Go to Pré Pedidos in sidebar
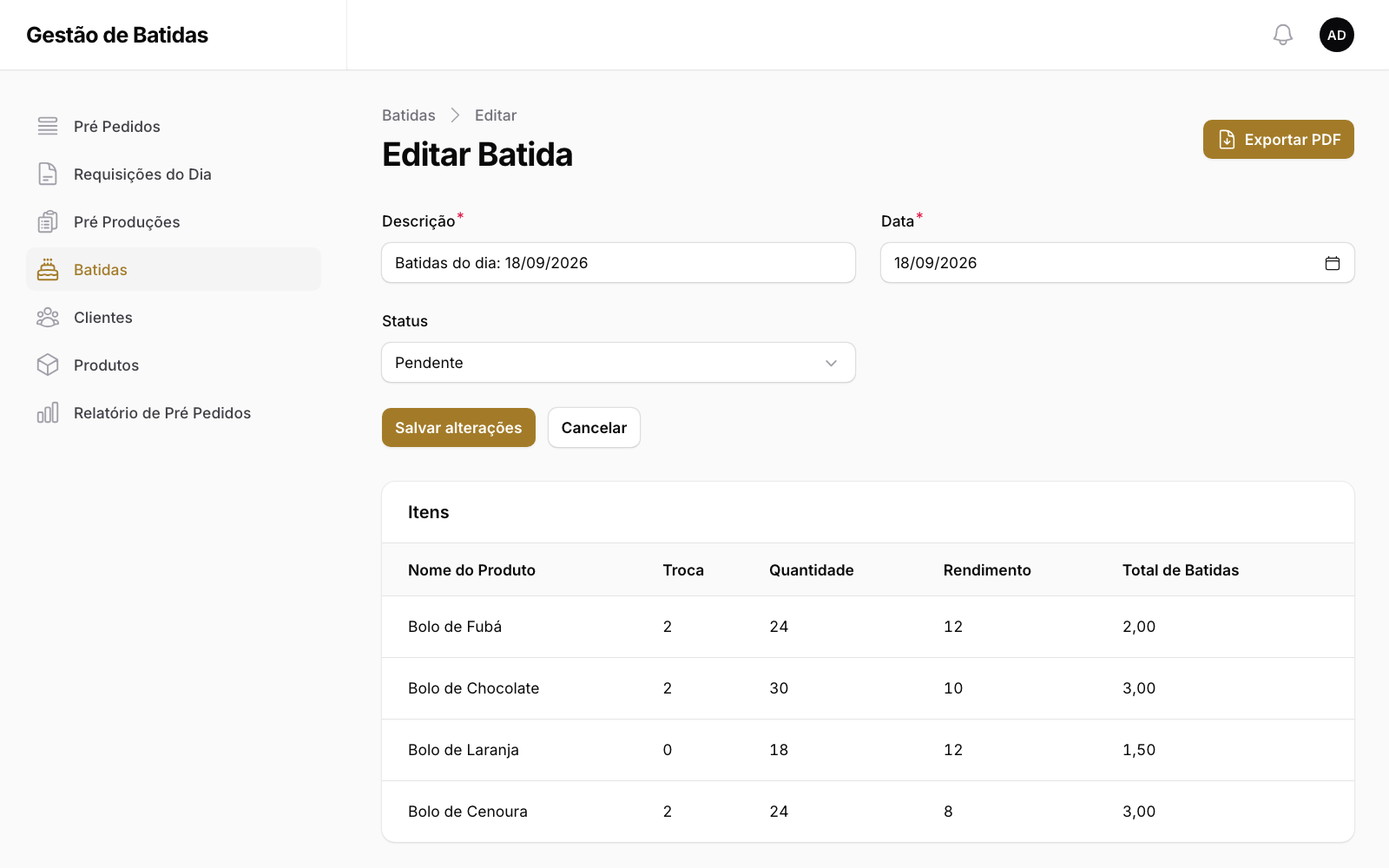Screen dimensions: 1389x868 [174, 126]
